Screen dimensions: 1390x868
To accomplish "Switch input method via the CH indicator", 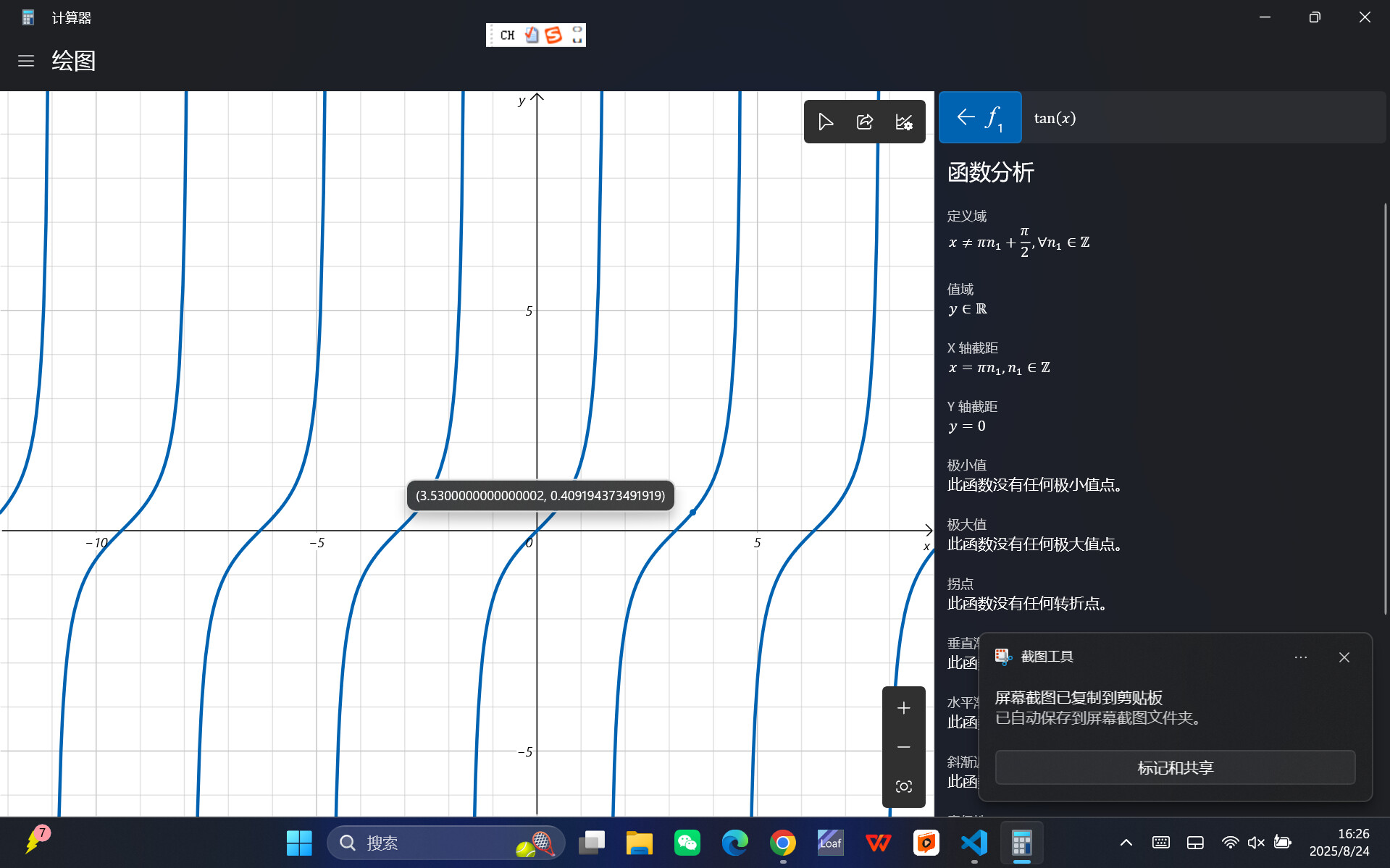I will click(x=506, y=34).
